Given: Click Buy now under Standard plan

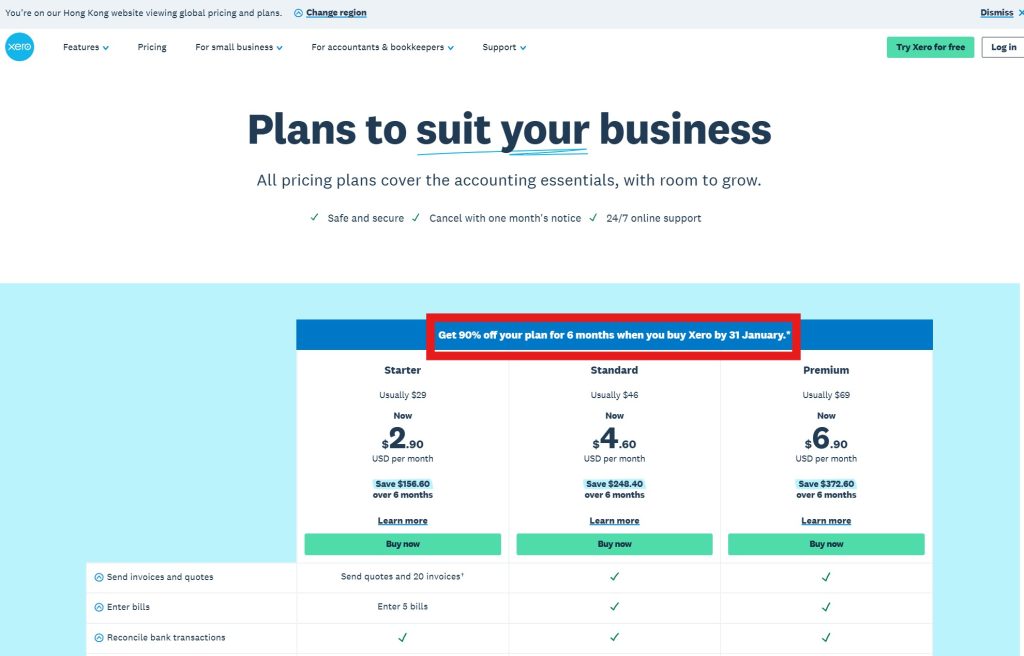Looking at the screenshot, I should [x=614, y=544].
